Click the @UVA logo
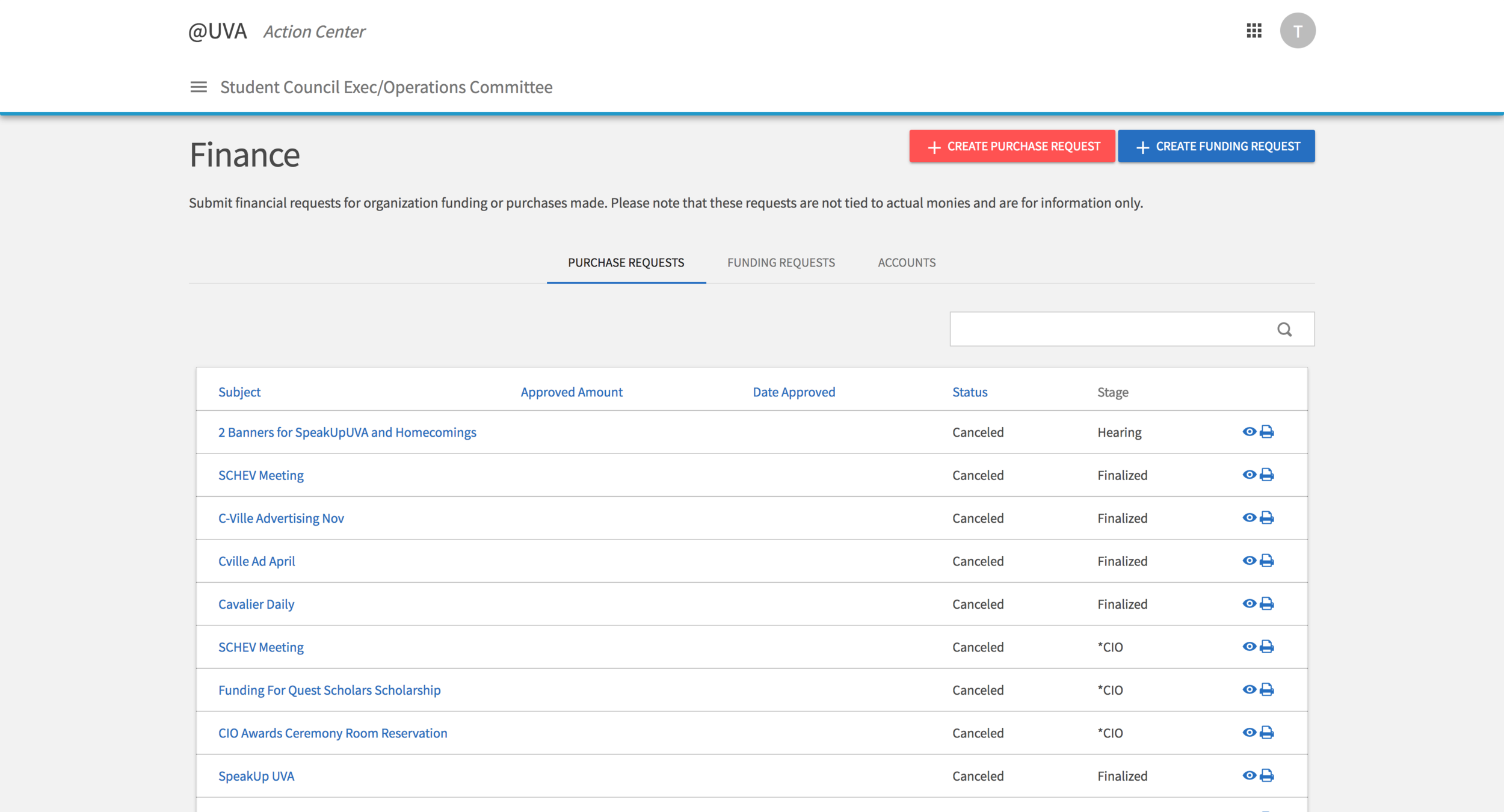The image size is (1504, 812). pyautogui.click(x=218, y=31)
